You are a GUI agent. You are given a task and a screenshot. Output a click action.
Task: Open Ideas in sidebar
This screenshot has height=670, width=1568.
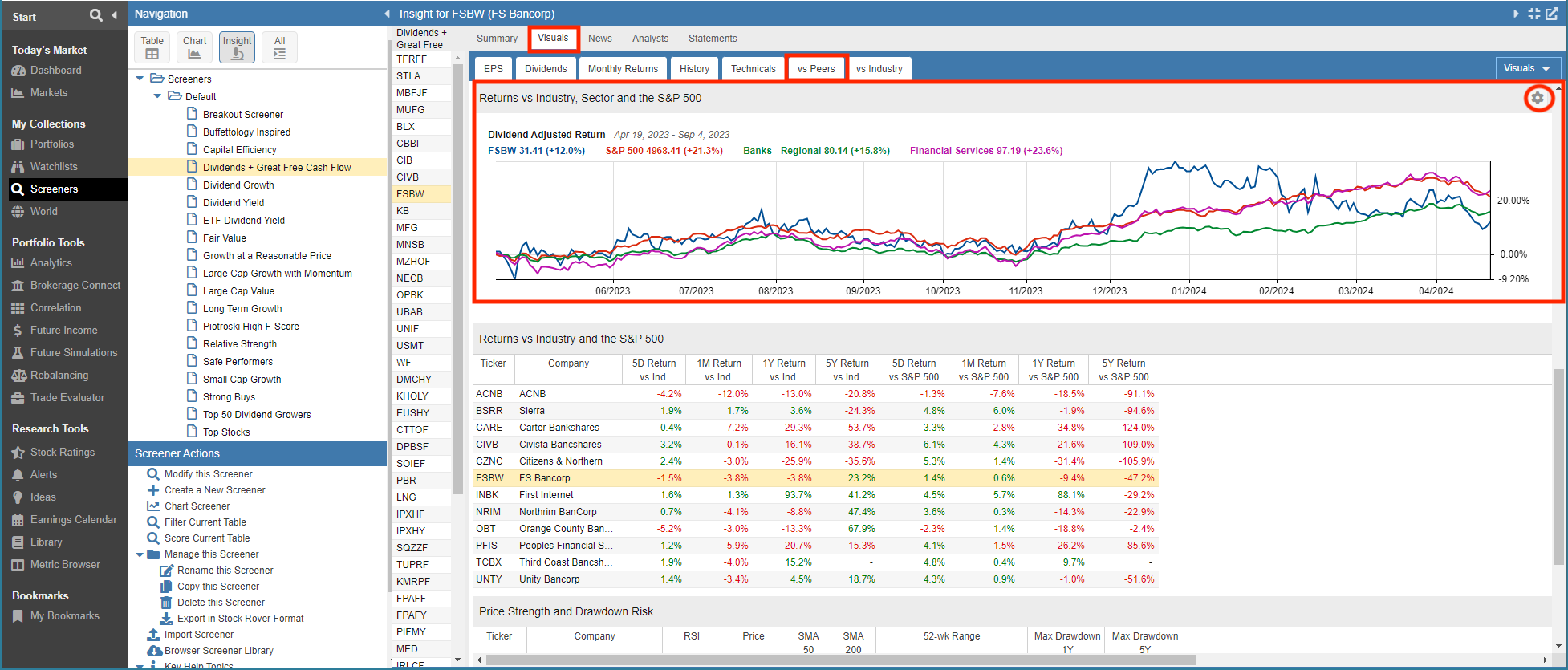[43, 497]
